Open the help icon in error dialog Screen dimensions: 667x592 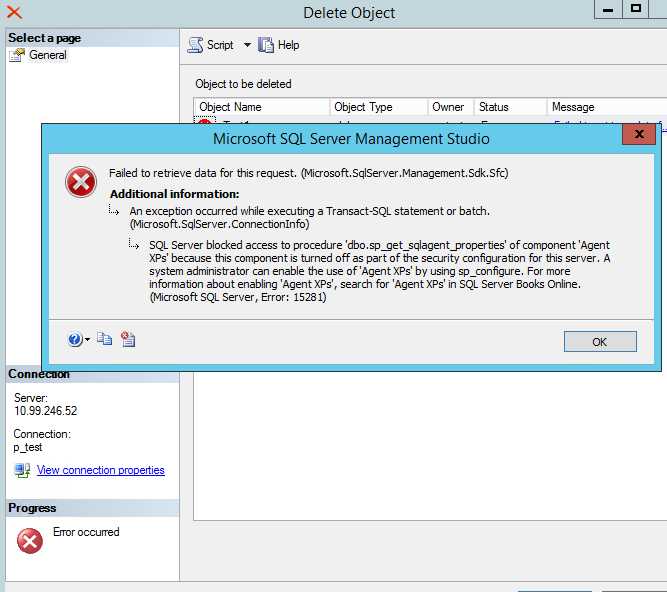(75, 339)
